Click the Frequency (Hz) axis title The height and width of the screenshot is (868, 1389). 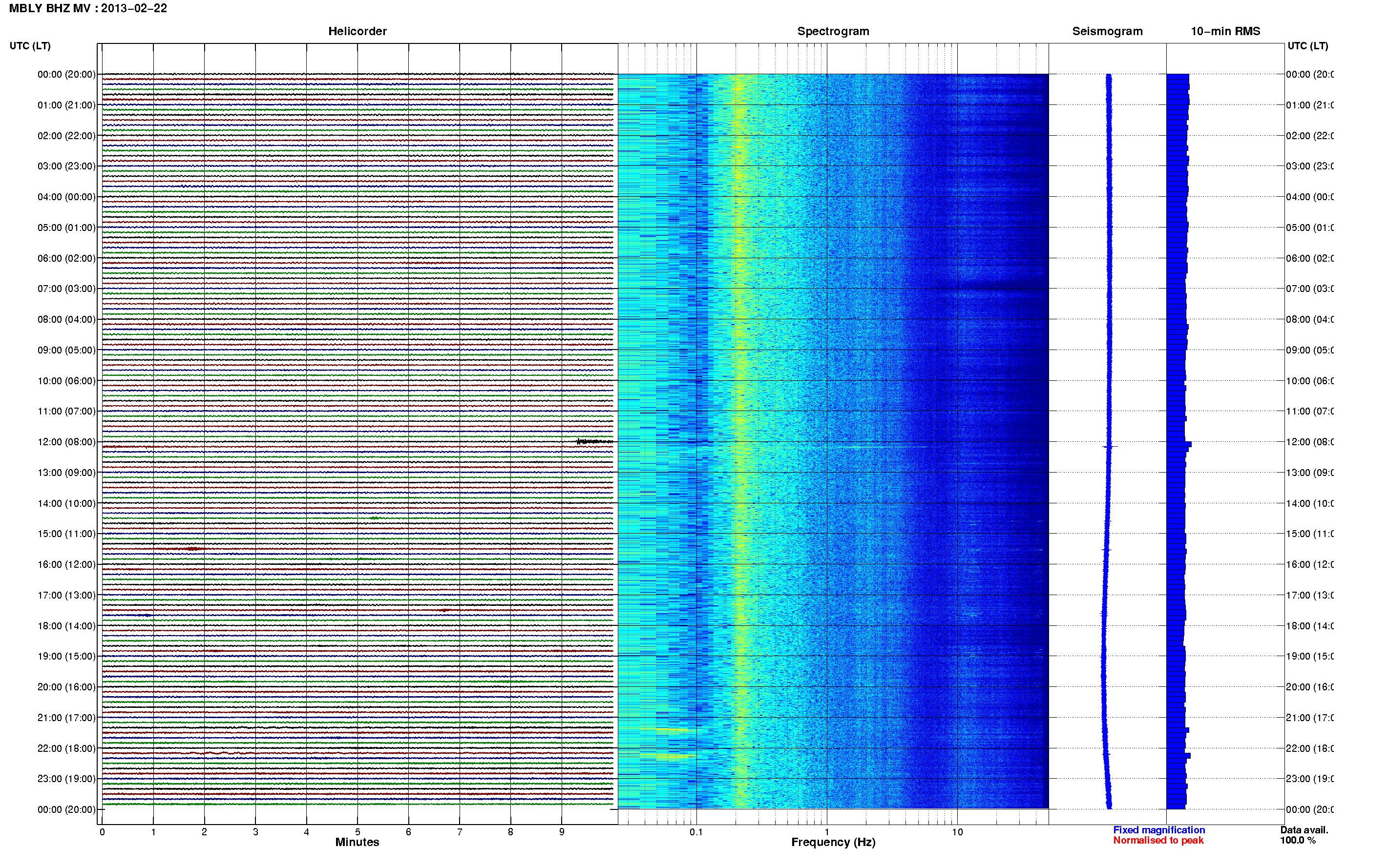pos(833,842)
